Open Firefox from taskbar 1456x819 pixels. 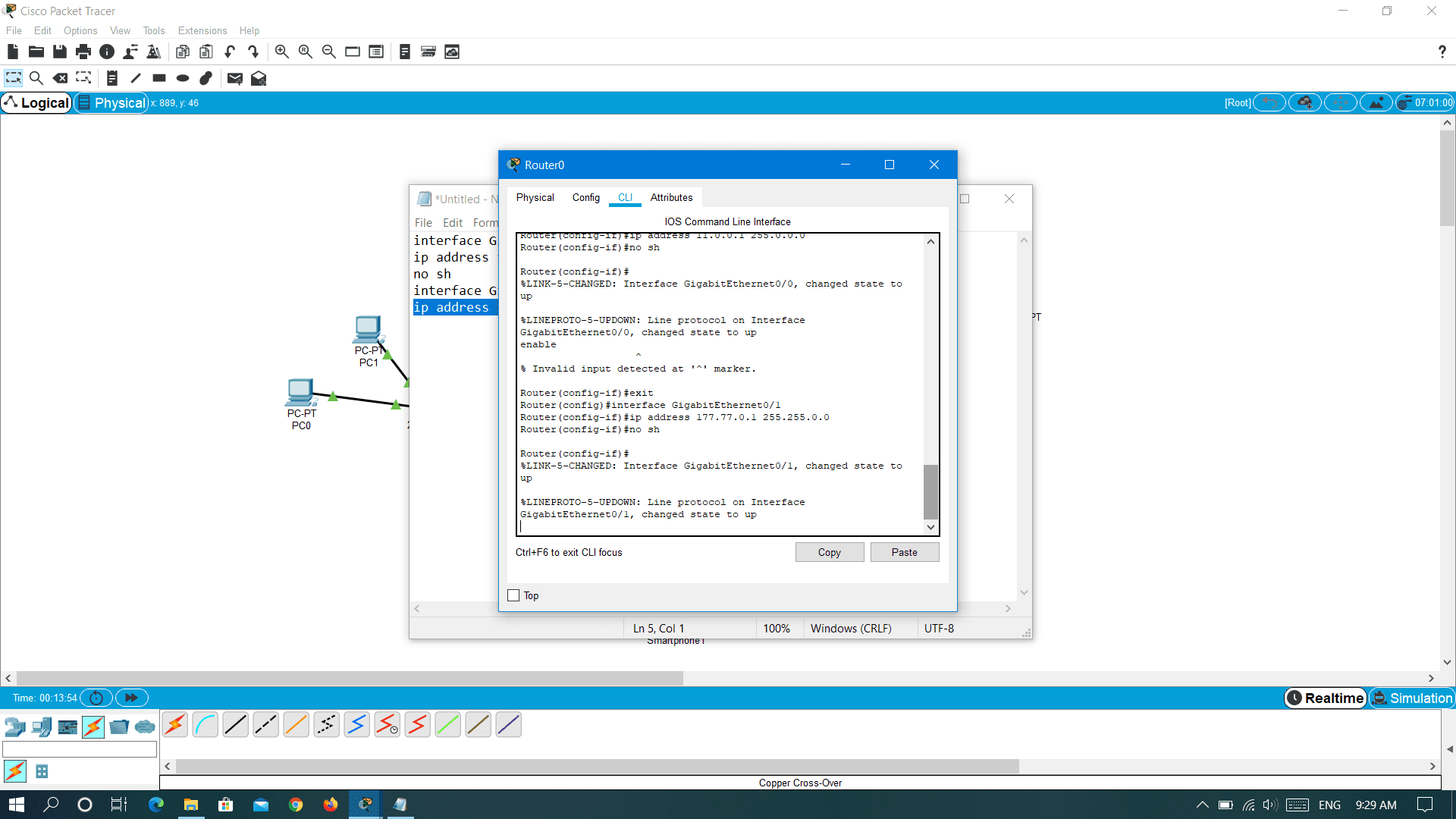coord(331,805)
